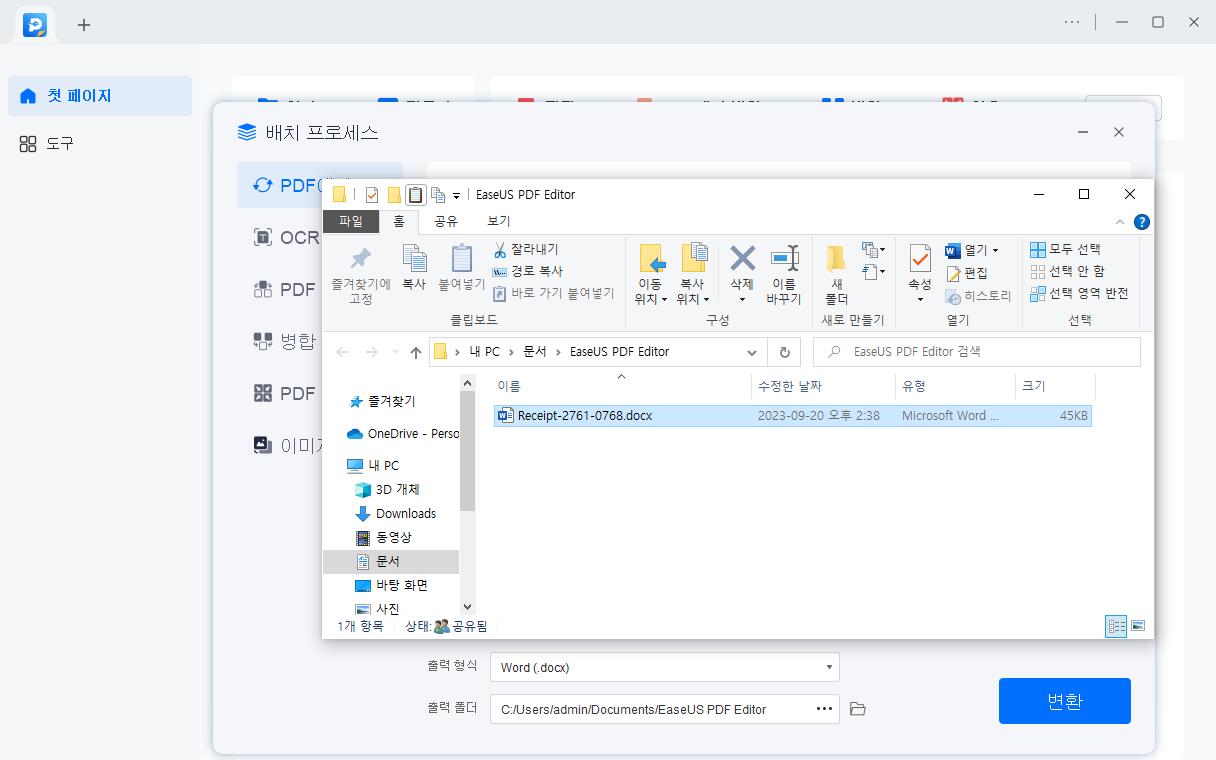The image size is (1216, 760).
Task: Click the EaseUS PDF Editor app logo
Action: [x=35, y=24]
